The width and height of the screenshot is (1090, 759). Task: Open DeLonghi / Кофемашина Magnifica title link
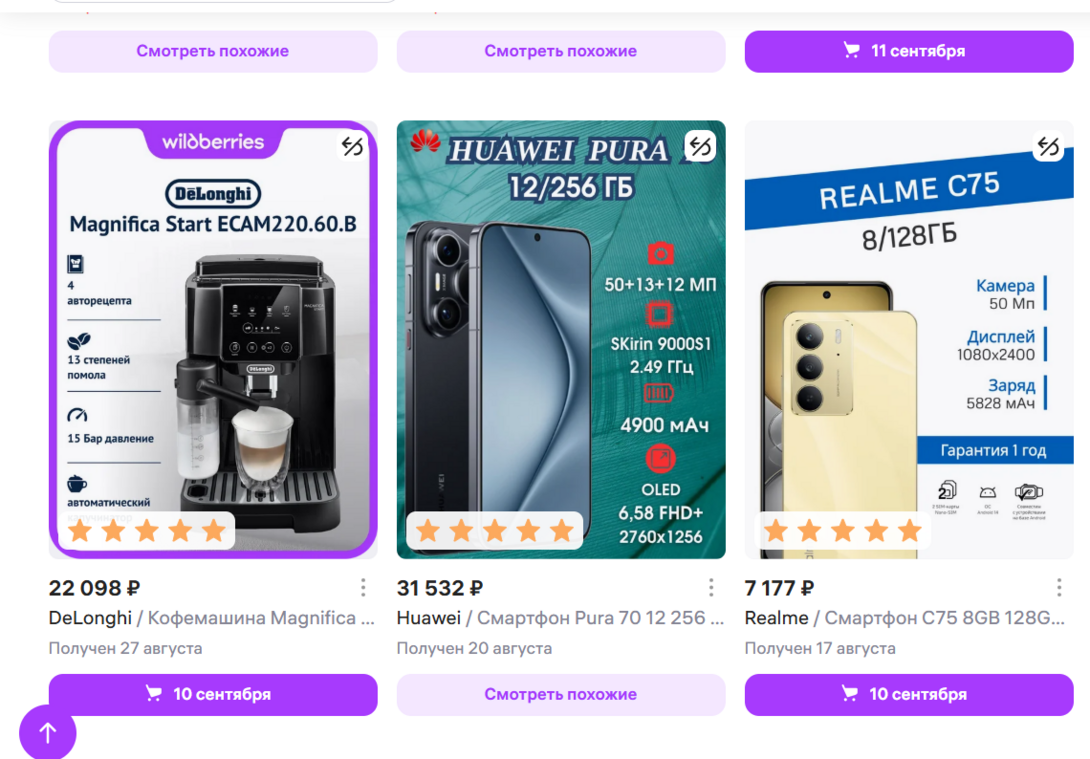pyautogui.click(x=211, y=618)
